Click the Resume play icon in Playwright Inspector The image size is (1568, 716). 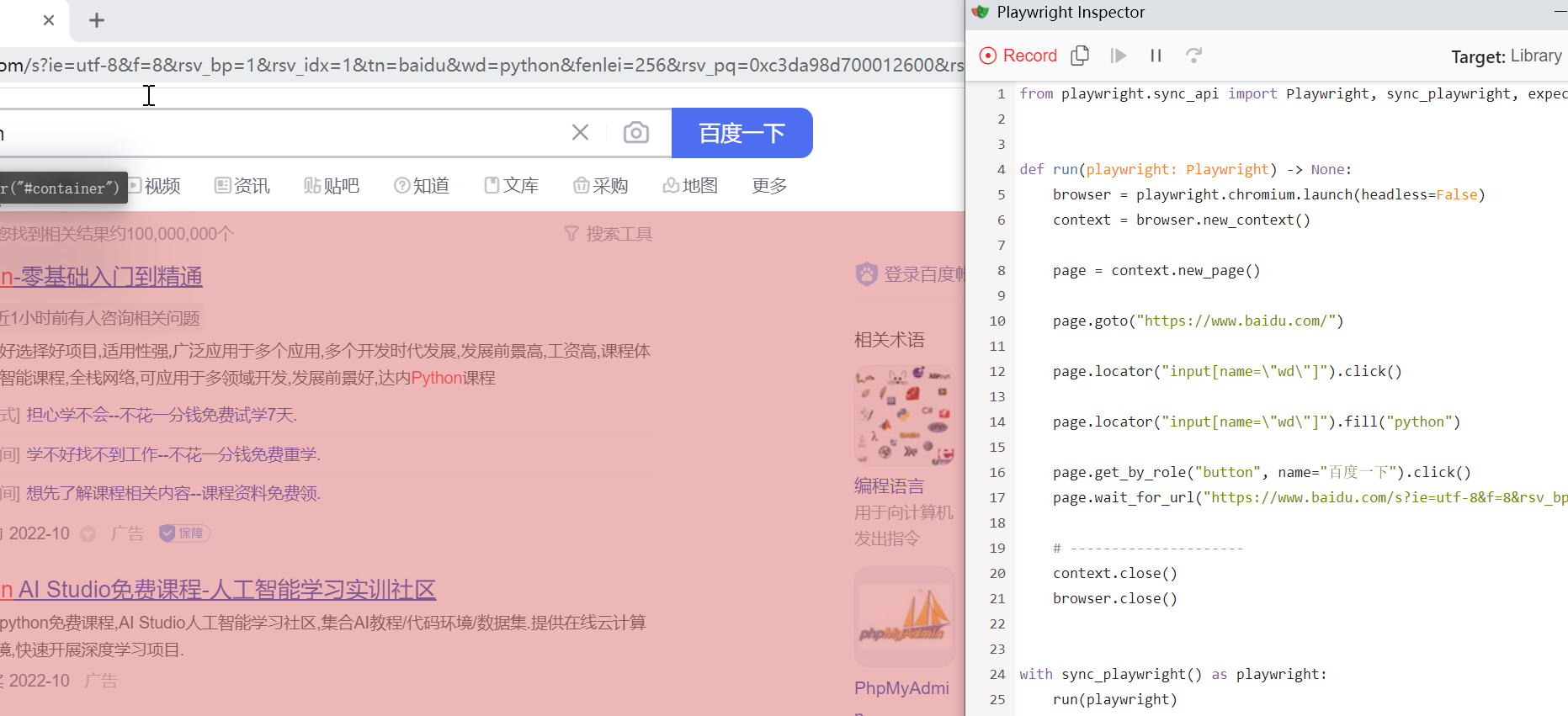(1119, 56)
